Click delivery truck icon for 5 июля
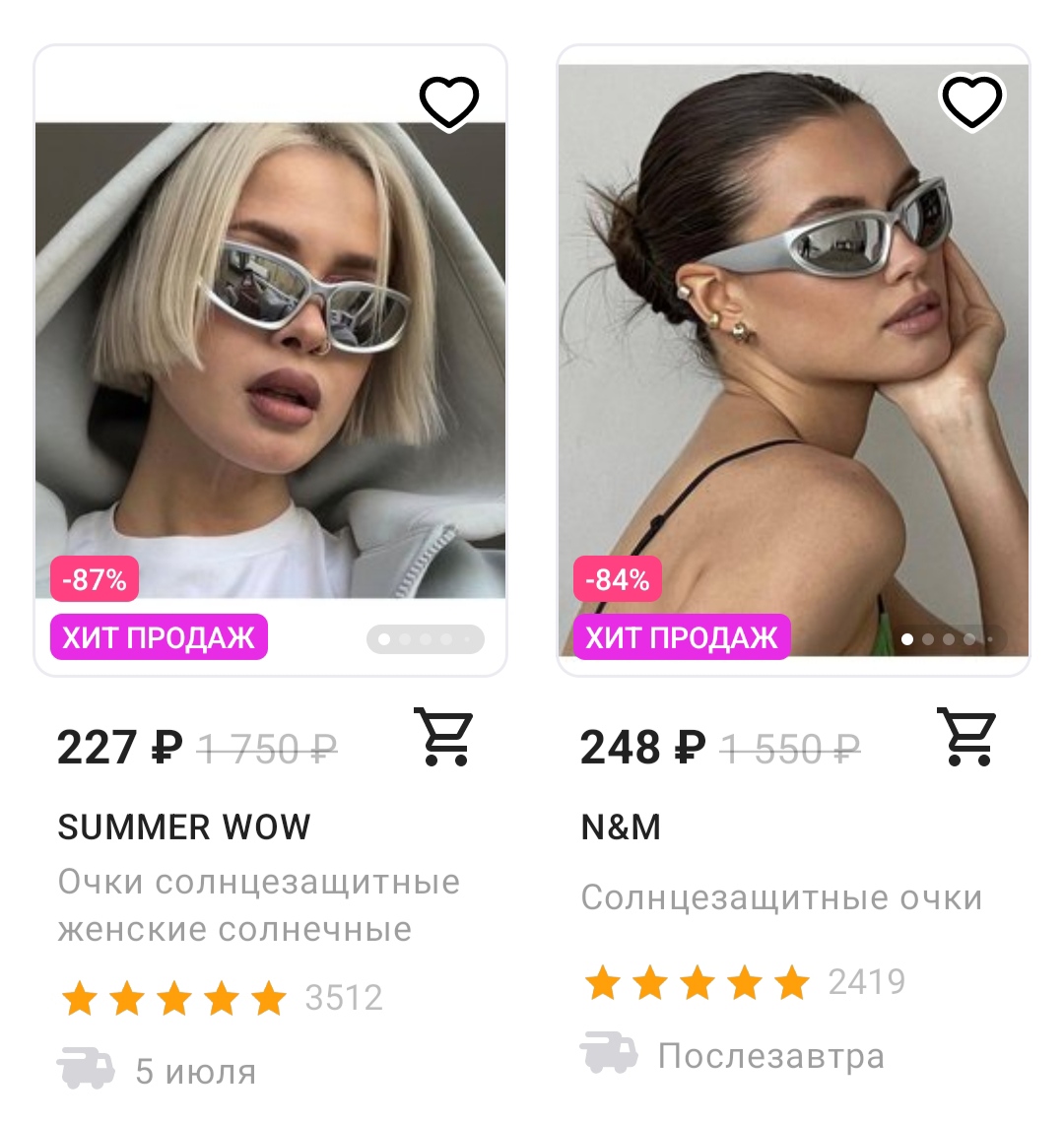This screenshot has width=1064, height=1126. pos(86,1068)
